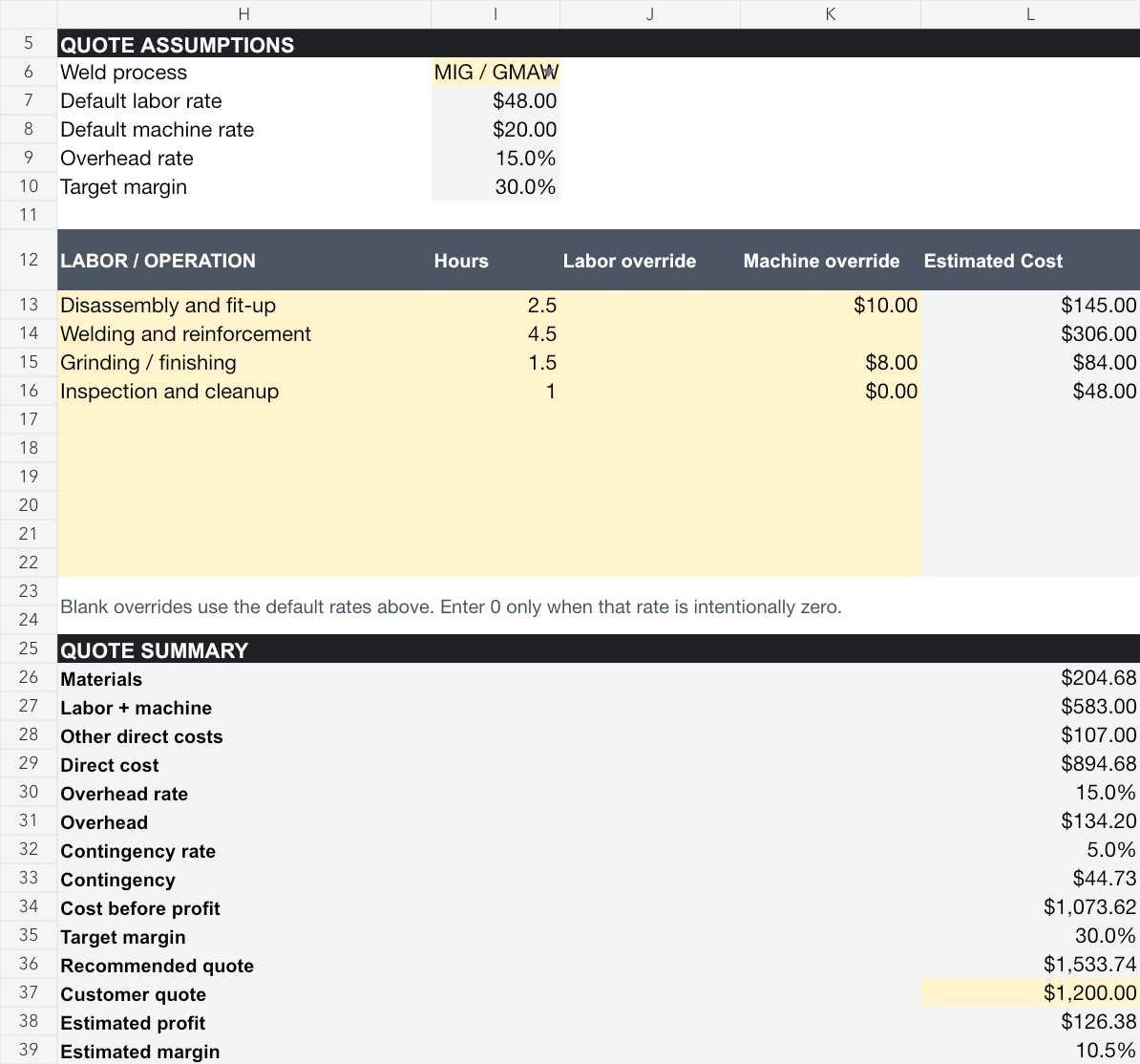Click the 2.5 hours cell
This screenshot has height=1064, width=1140.
(x=496, y=305)
